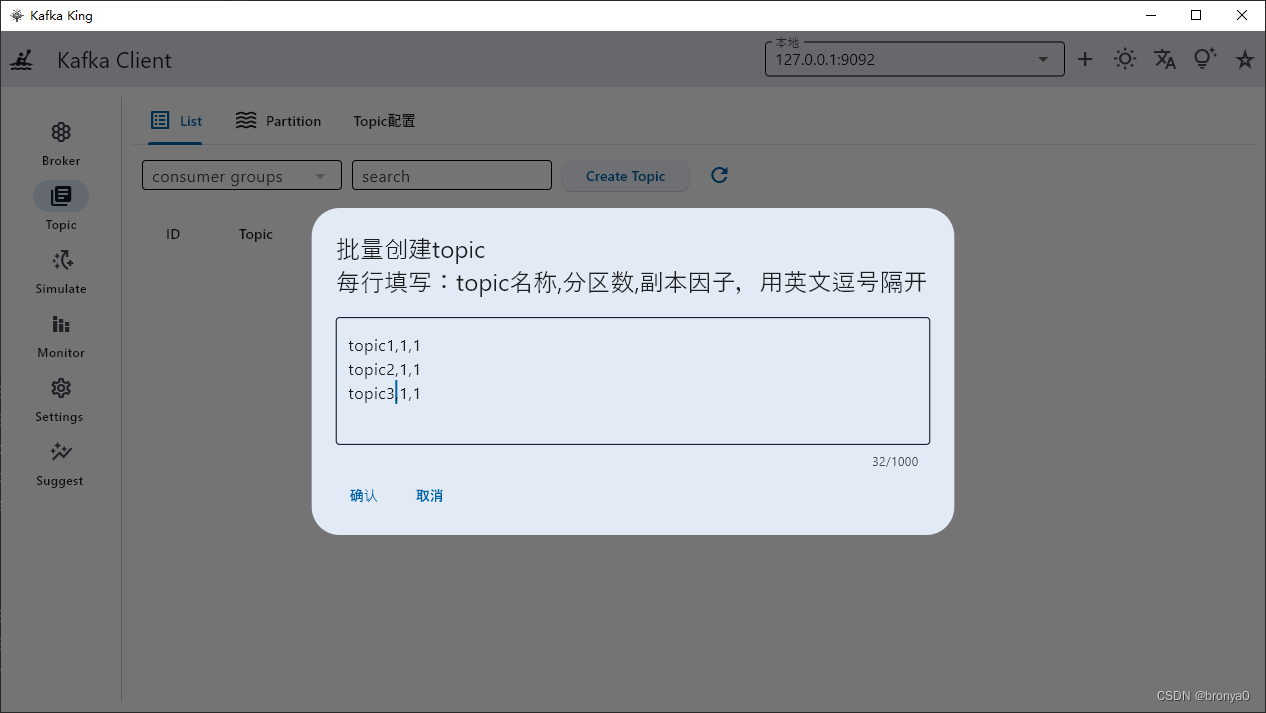Close the Kafka King window

pyautogui.click(x=1242, y=15)
